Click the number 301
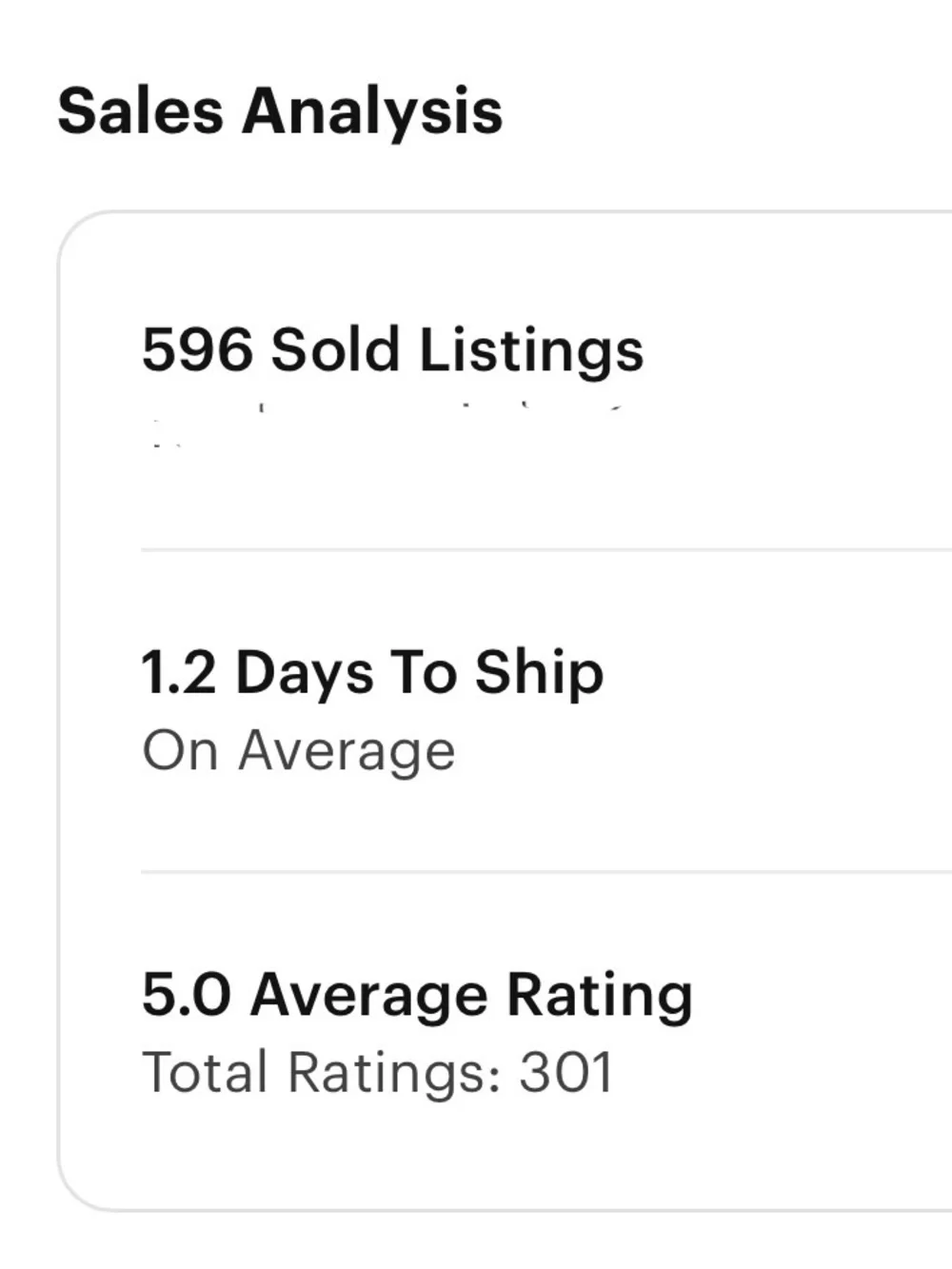The image size is (952, 1269). (x=566, y=1073)
